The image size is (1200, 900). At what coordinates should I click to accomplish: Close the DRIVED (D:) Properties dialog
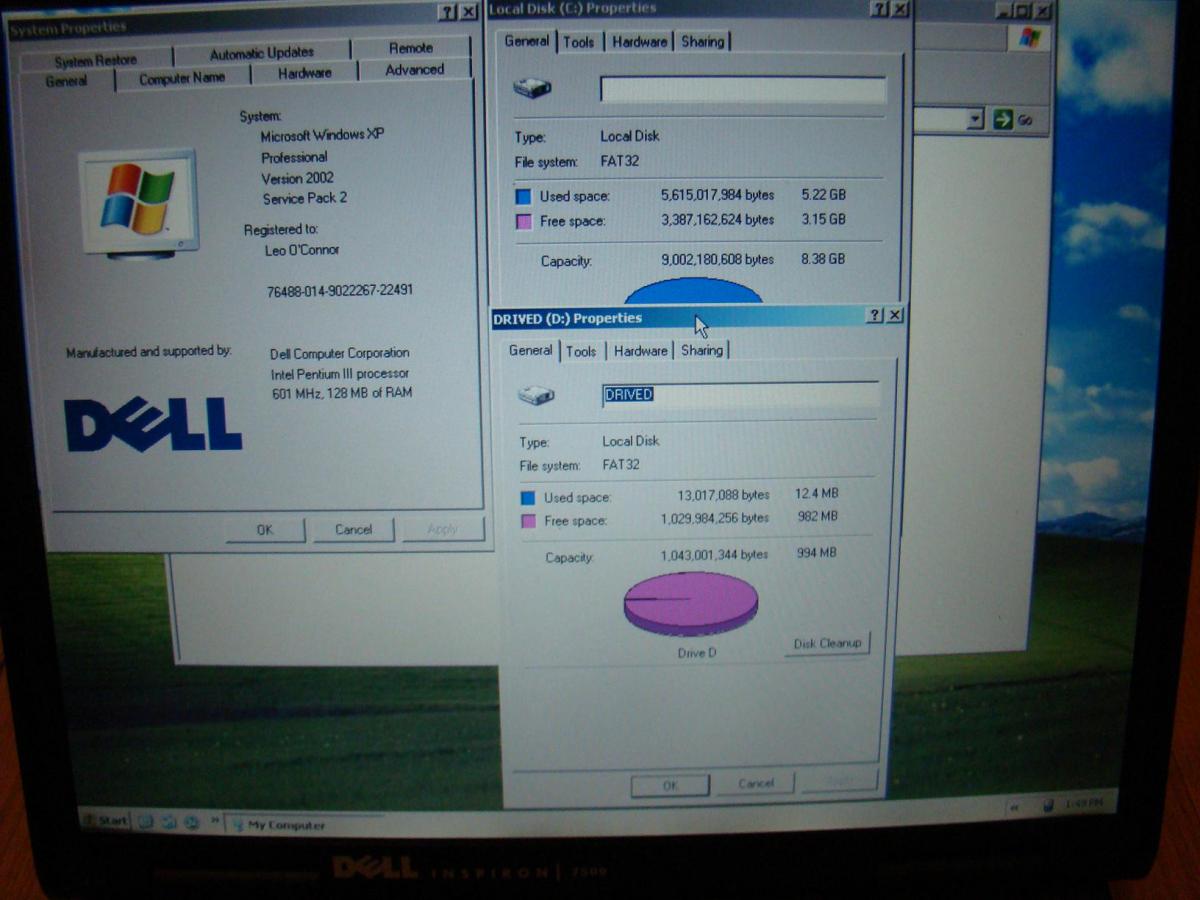(895, 315)
